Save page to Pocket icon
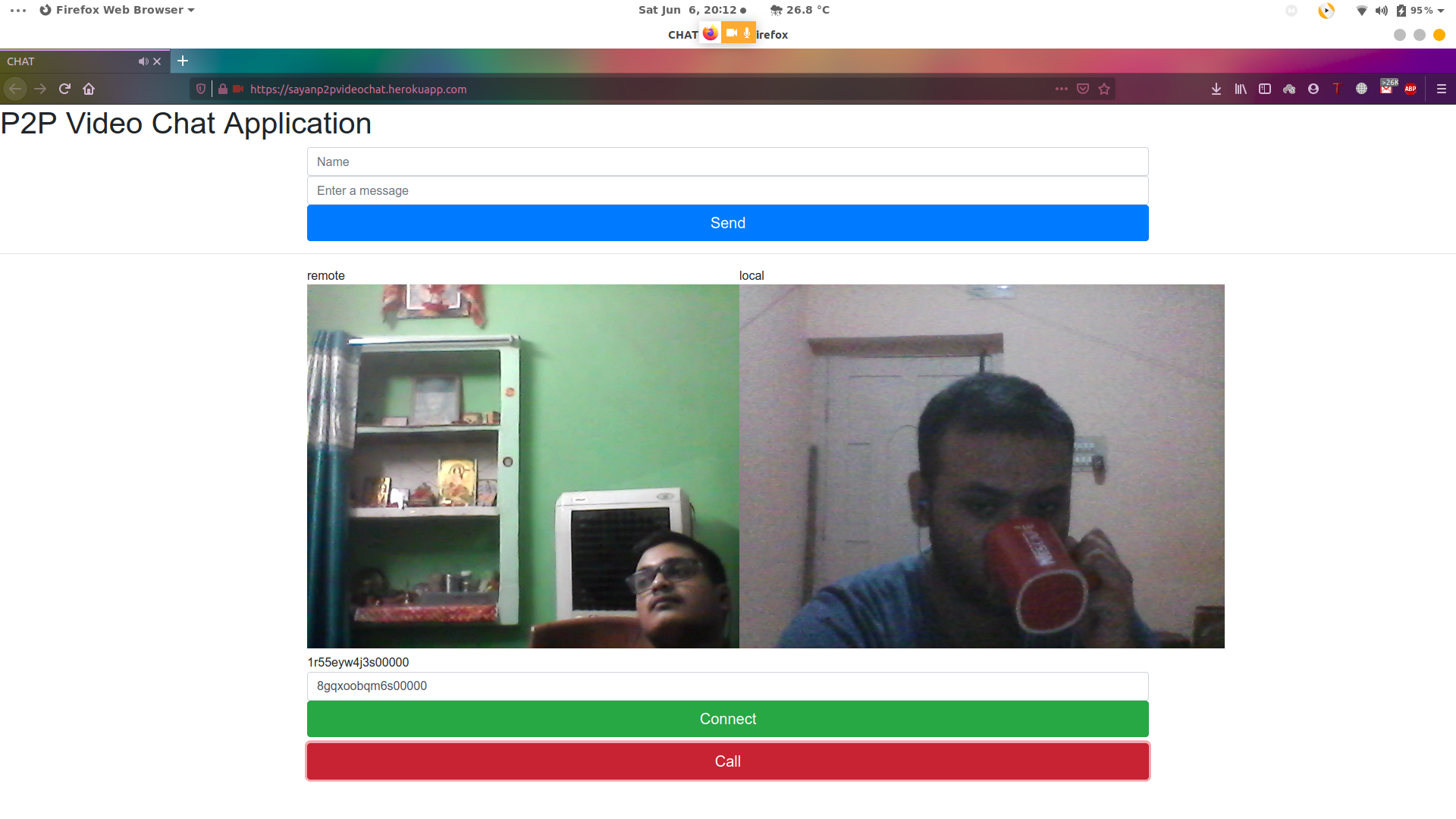Screen dimensions: 1456x819 (x=1083, y=89)
